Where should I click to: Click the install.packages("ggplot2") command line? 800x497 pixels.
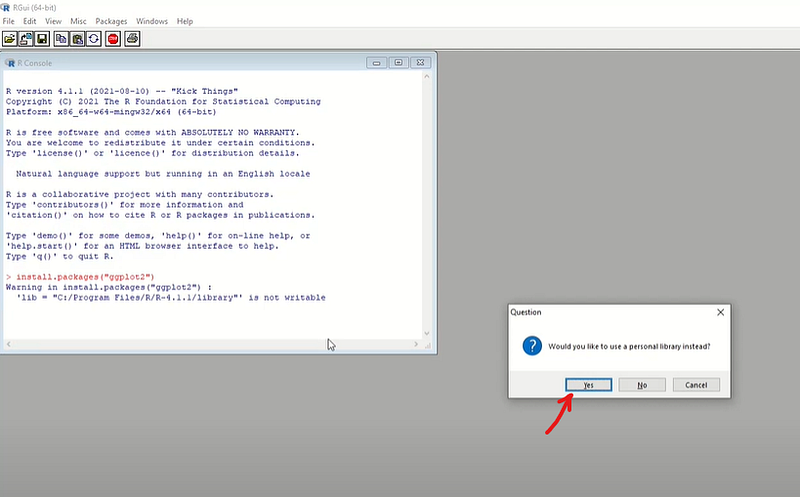pos(80,277)
